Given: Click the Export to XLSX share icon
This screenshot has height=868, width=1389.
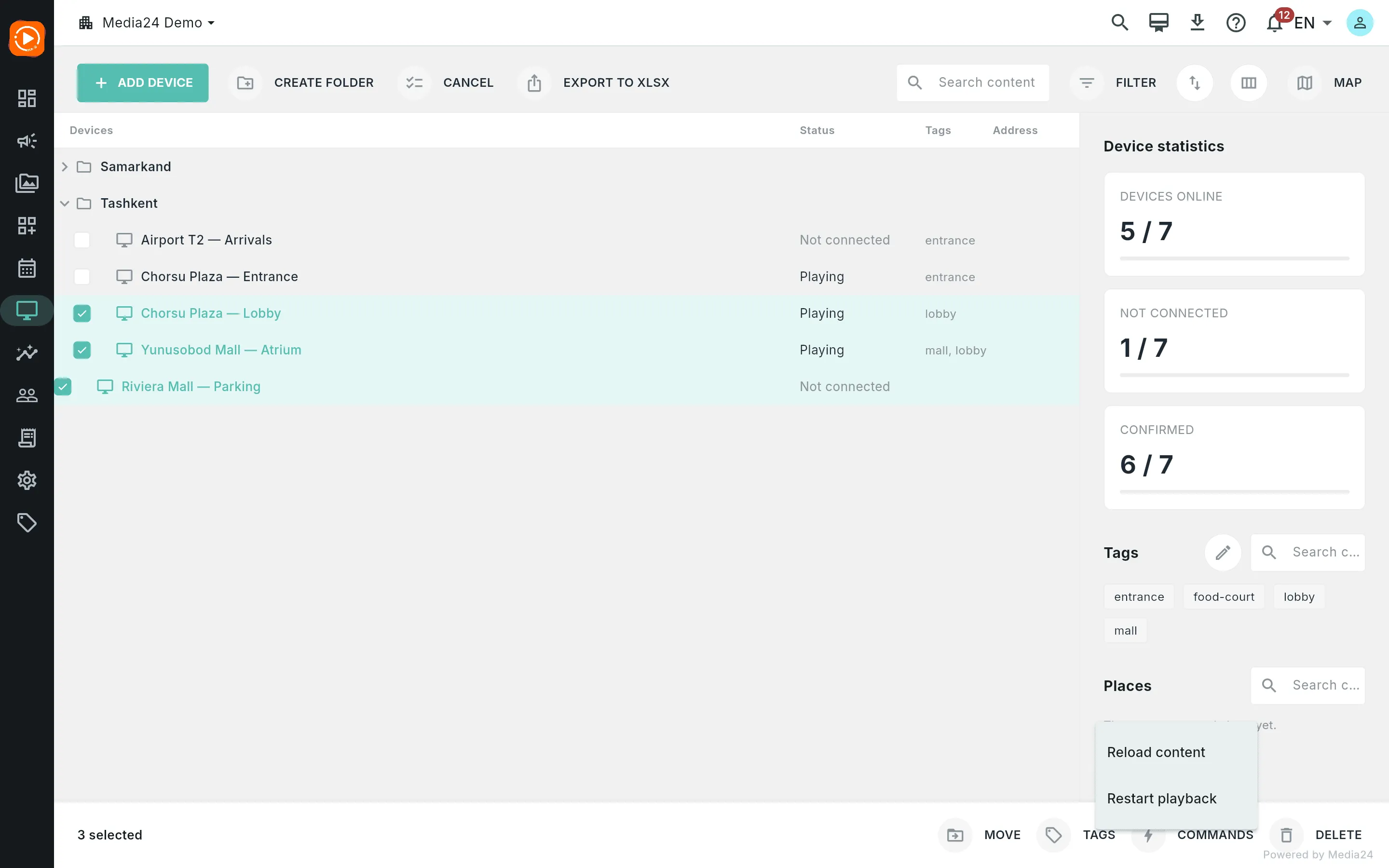Looking at the screenshot, I should click(x=534, y=82).
